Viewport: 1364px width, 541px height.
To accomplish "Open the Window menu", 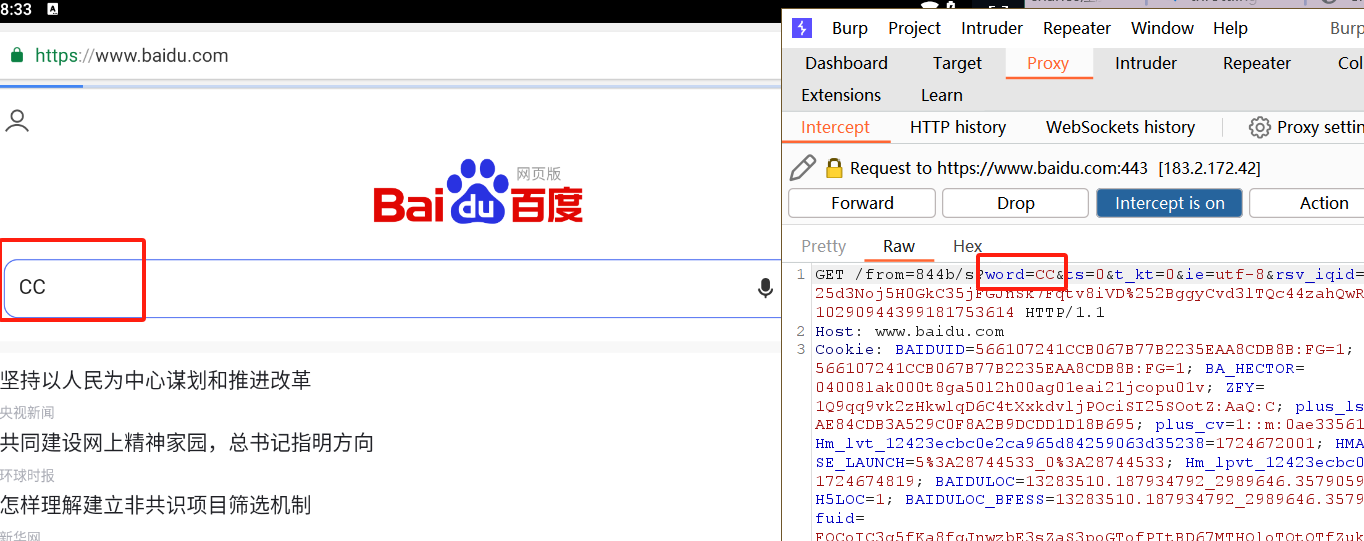I will 1162,28.
